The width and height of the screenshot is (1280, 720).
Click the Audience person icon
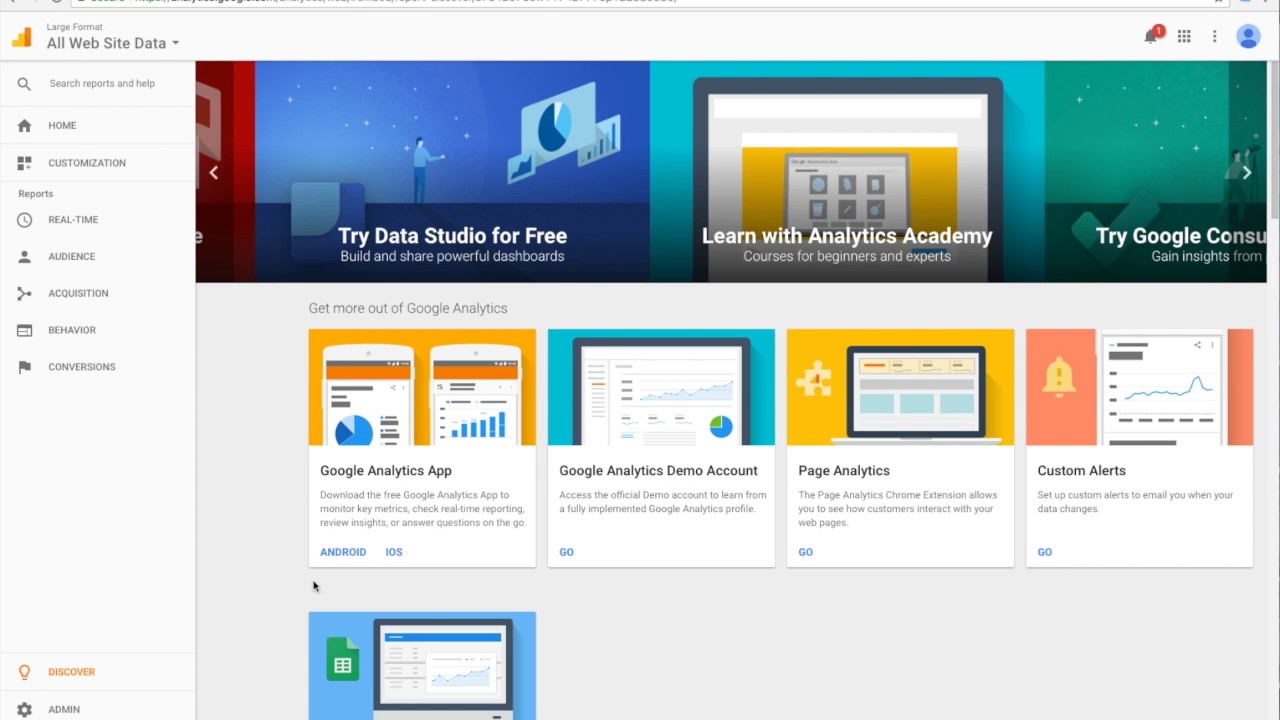tap(25, 257)
